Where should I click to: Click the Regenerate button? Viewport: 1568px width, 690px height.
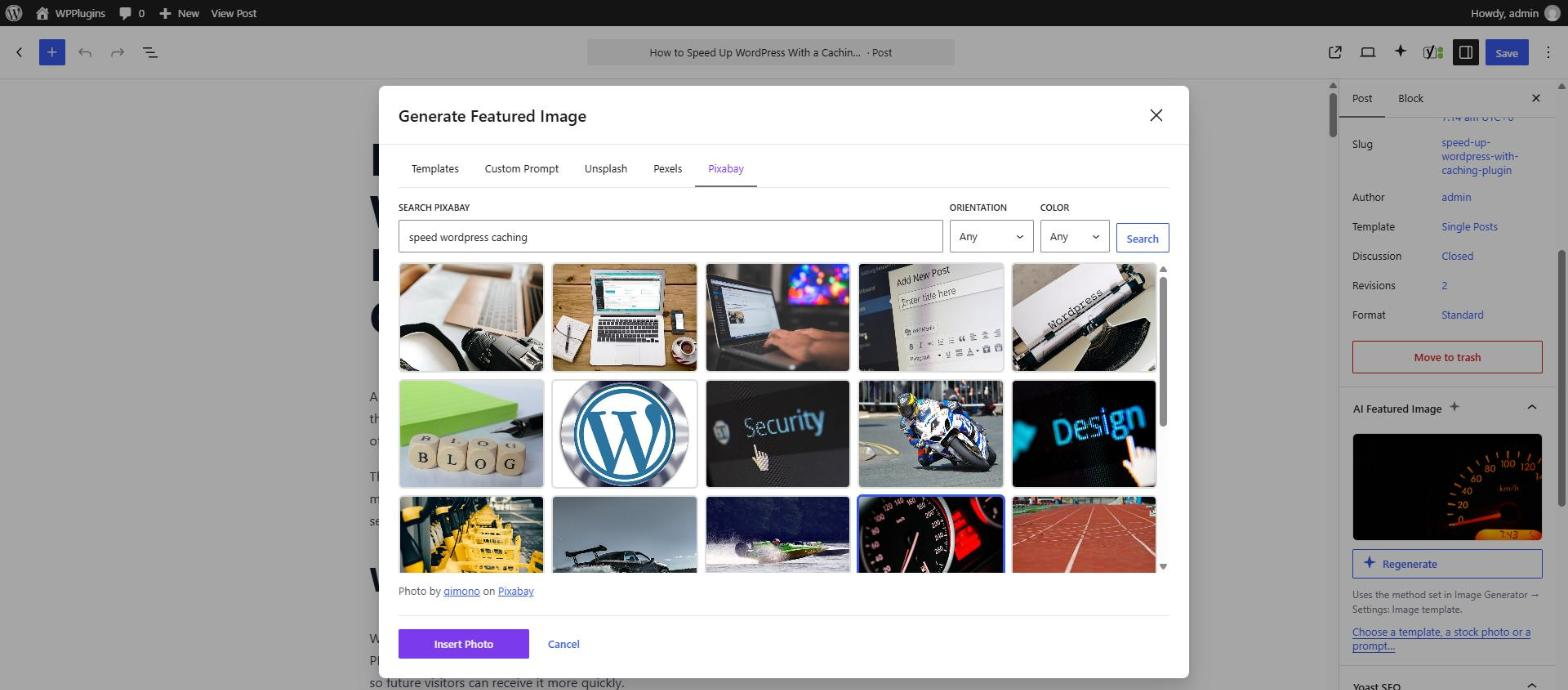[1447, 564]
